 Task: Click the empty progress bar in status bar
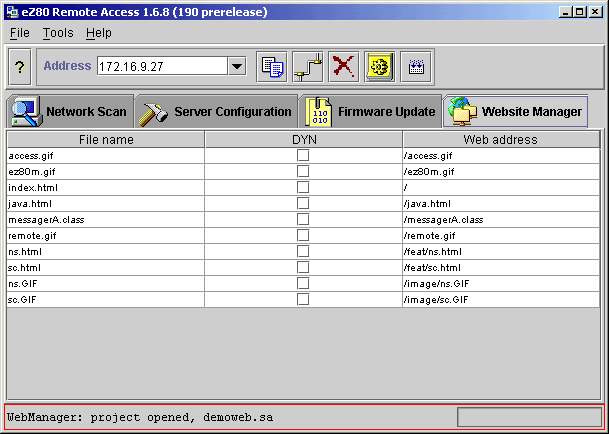tap(529, 417)
